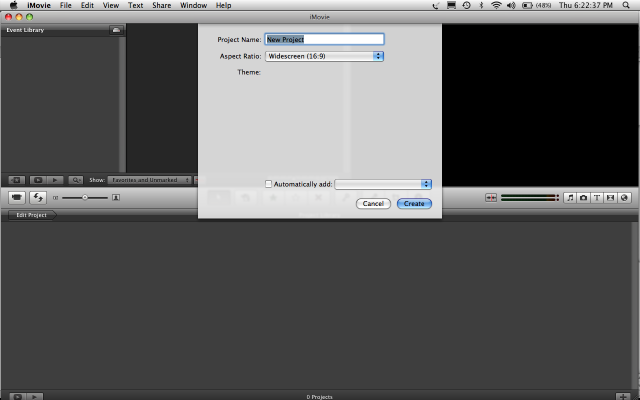Click the phone icon in menu bar
This screenshot has width=640, height=400.
436,5
